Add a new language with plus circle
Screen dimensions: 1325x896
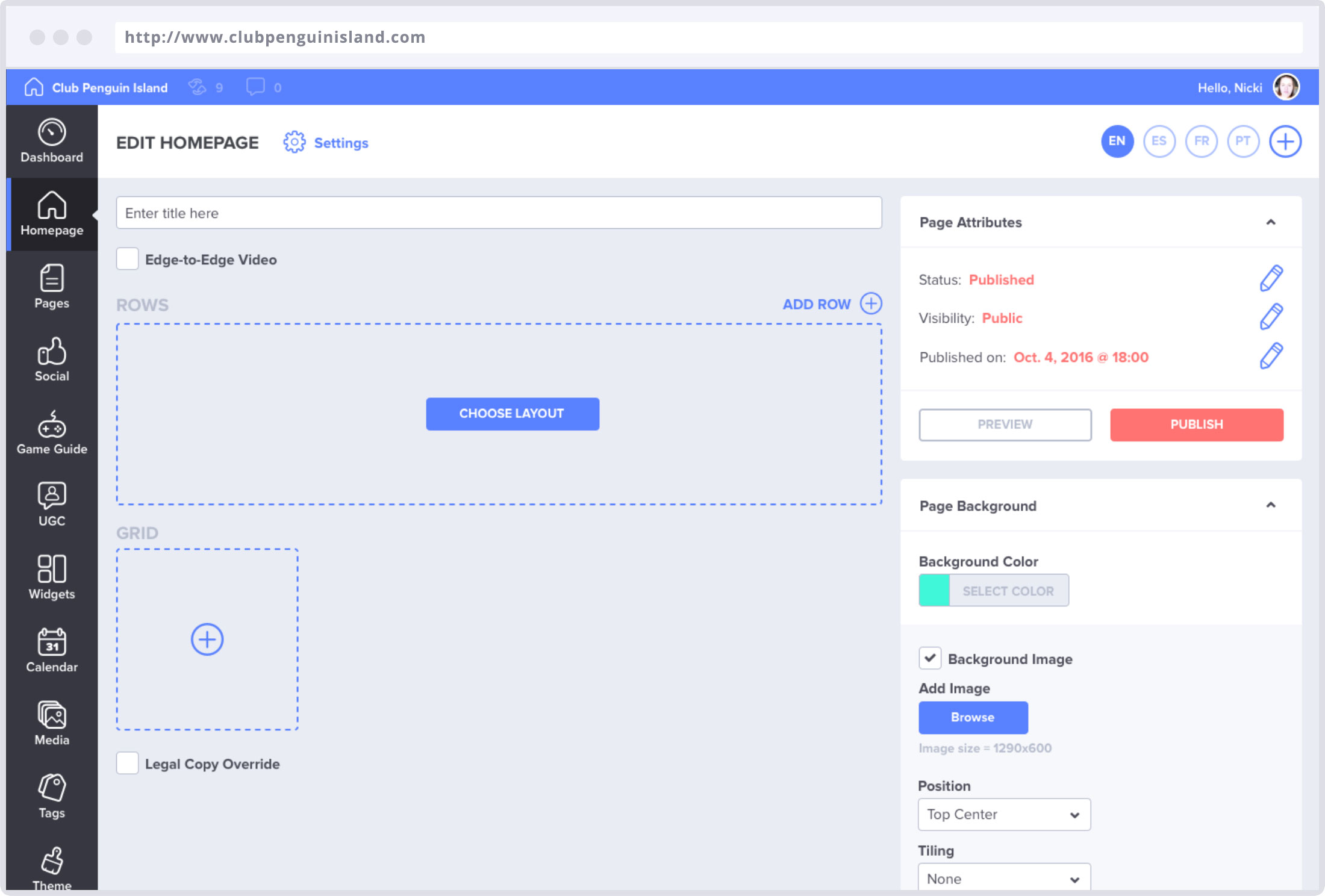(1285, 142)
